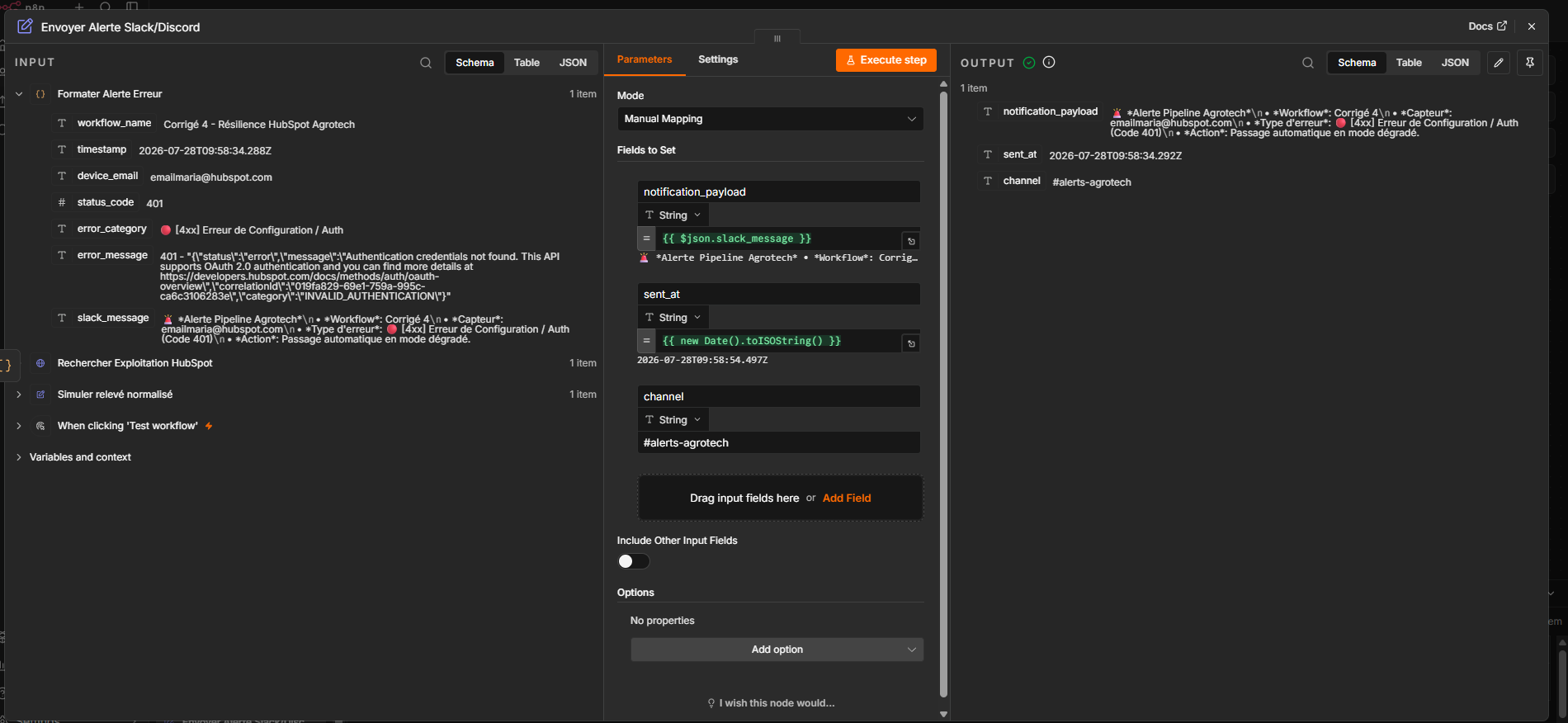1568x723 pixels.
Task: Click the manual trigger node icon
Action: pos(40,426)
